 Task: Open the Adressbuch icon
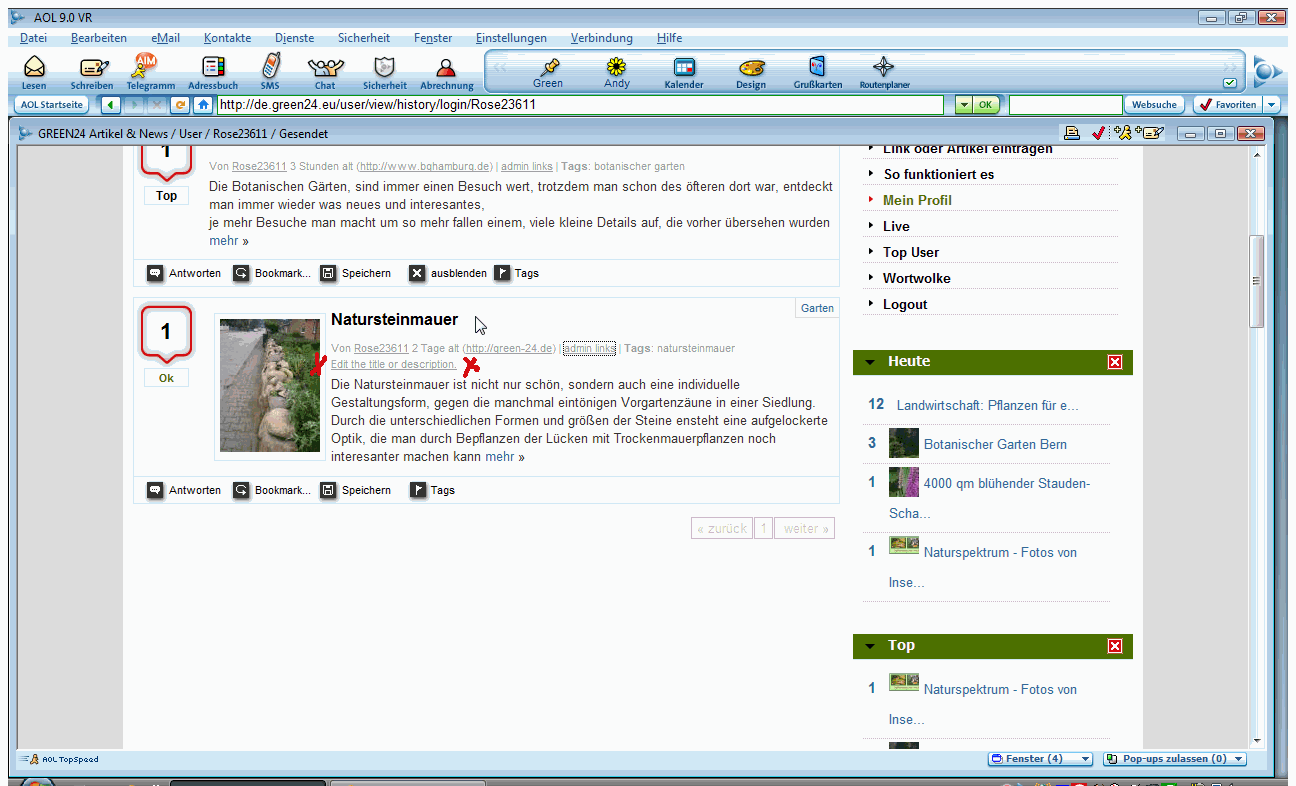click(213, 70)
